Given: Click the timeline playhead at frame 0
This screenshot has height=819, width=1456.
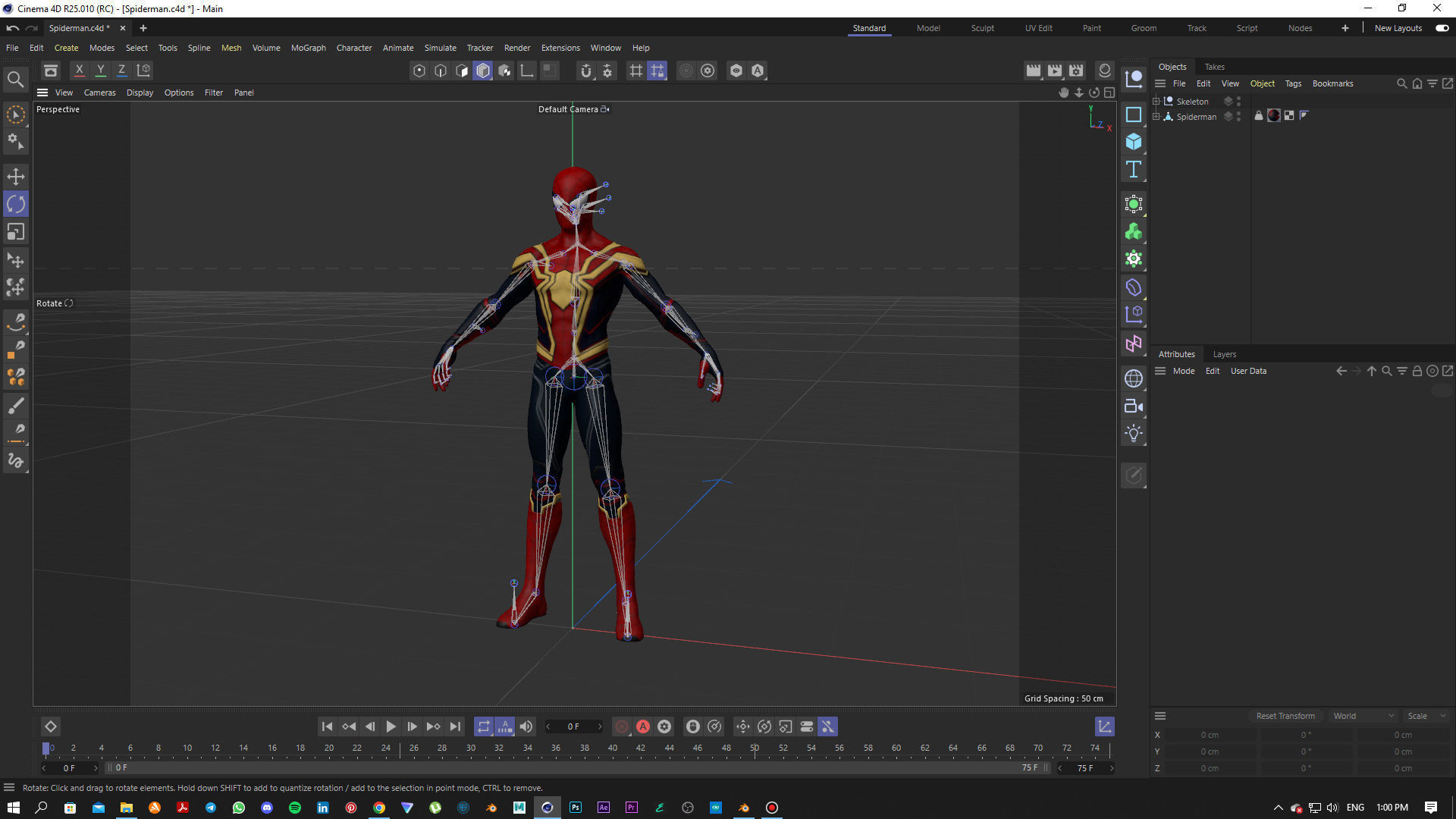Looking at the screenshot, I should 46,749.
